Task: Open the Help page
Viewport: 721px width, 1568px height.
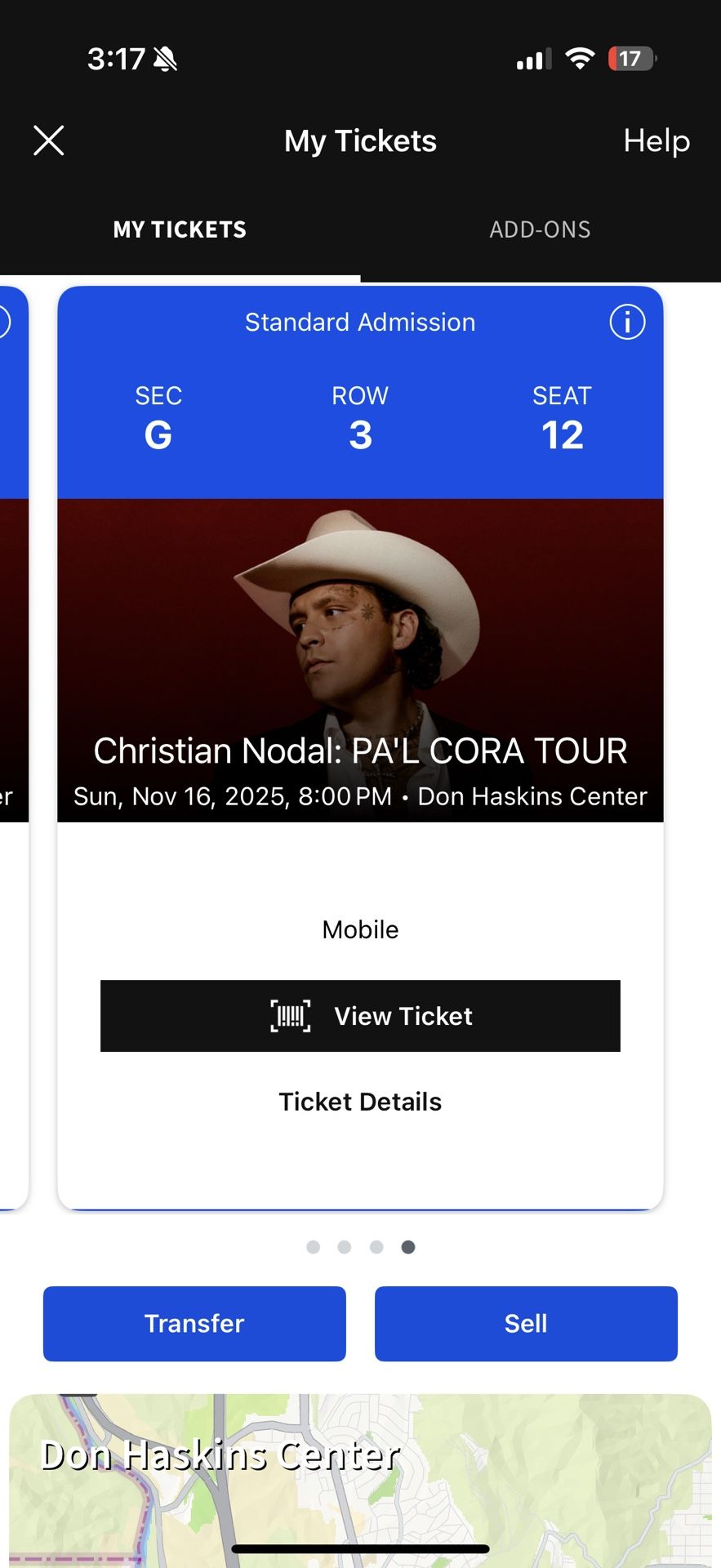Action: pos(656,140)
